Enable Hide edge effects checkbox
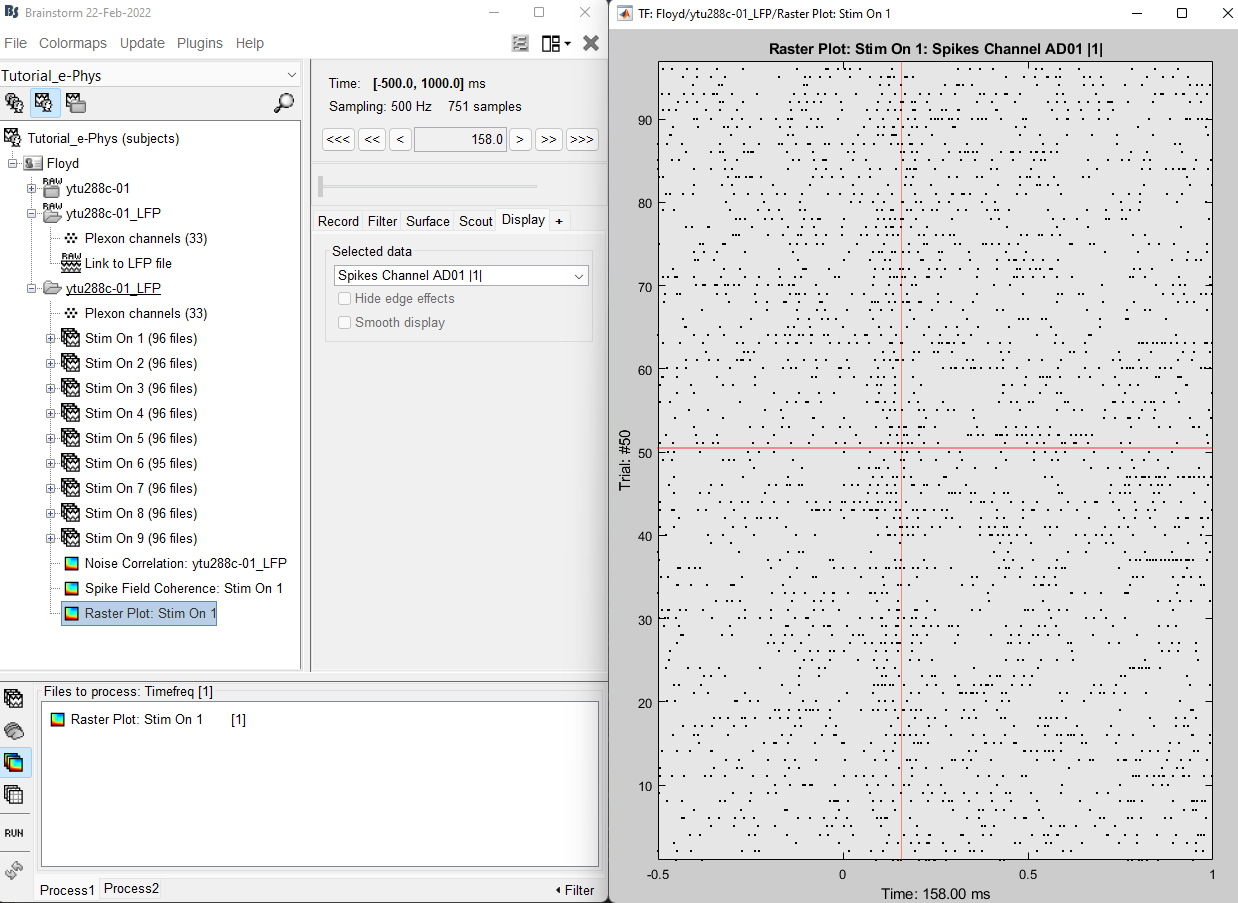The width and height of the screenshot is (1238, 903). 345,299
